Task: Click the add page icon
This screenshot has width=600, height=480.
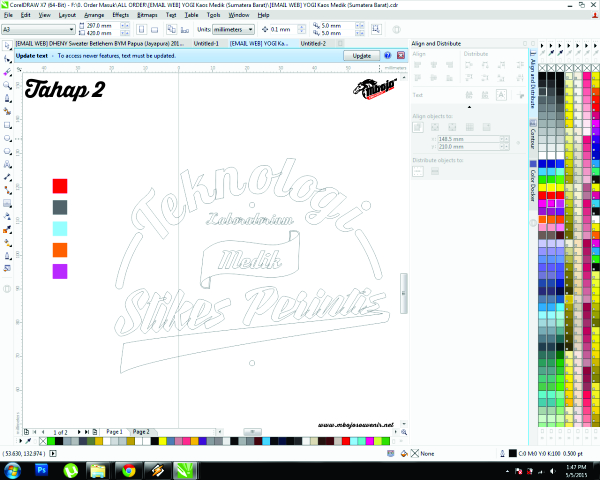Action: (x=26, y=432)
